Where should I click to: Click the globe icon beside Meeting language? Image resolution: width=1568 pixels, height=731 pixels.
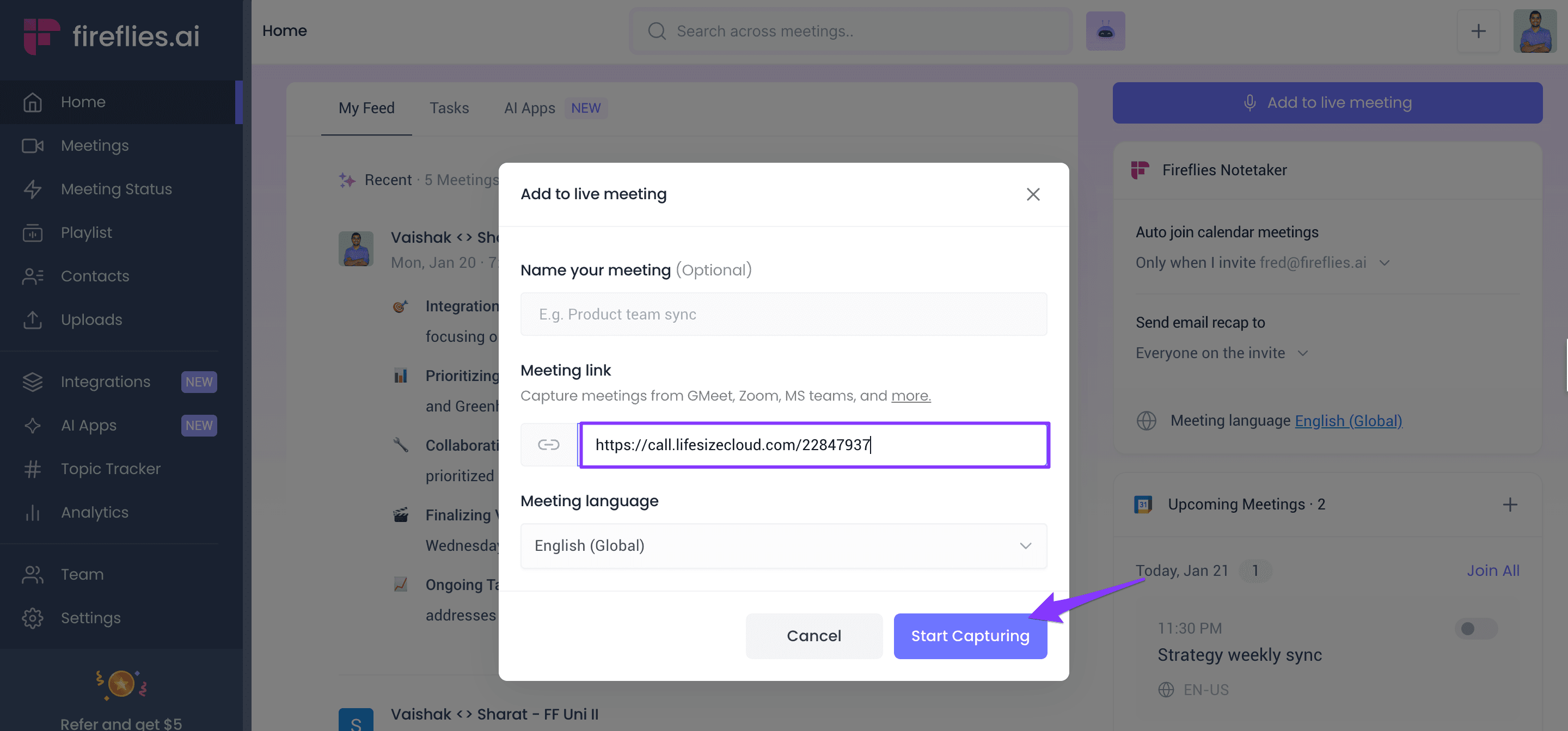[x=1146, y=421]
